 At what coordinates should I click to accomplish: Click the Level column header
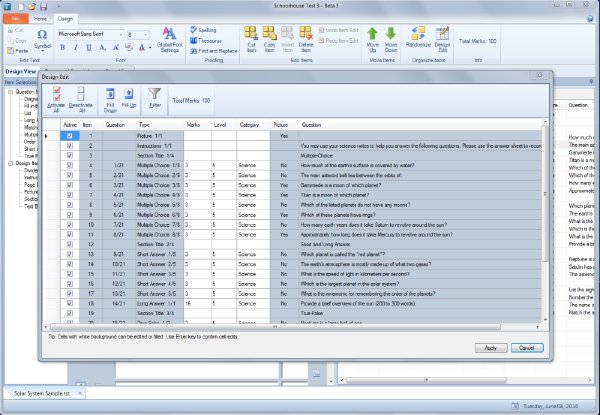(x=223, y=125)
